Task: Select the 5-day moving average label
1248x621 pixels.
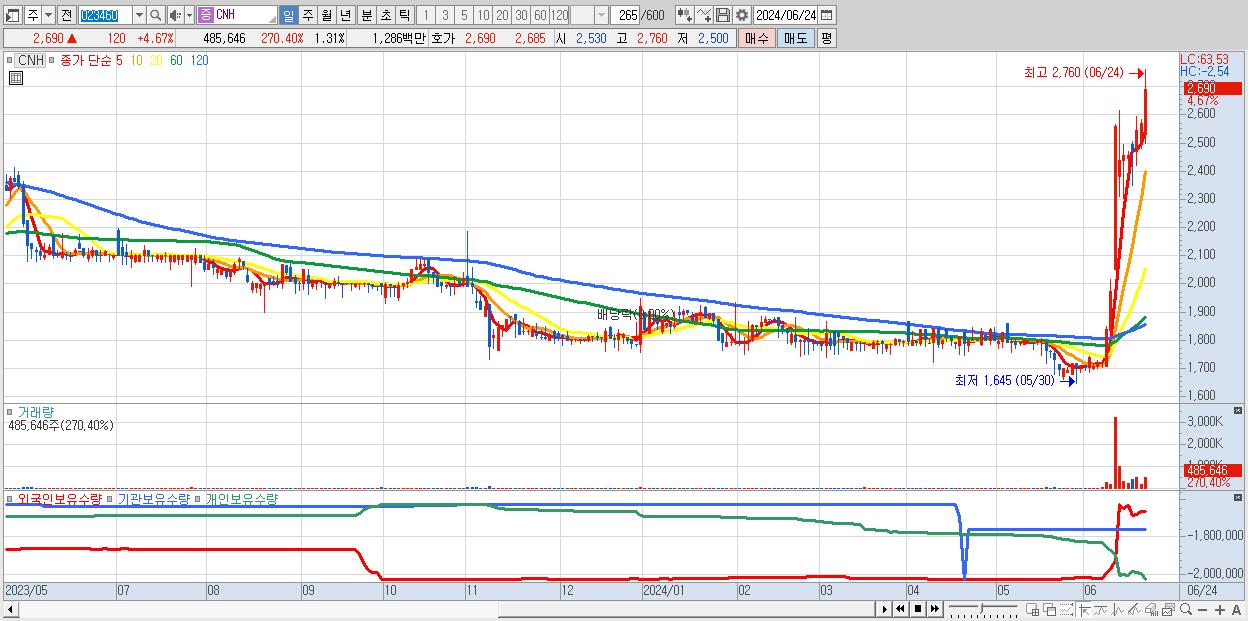Action: pos(119,60)
